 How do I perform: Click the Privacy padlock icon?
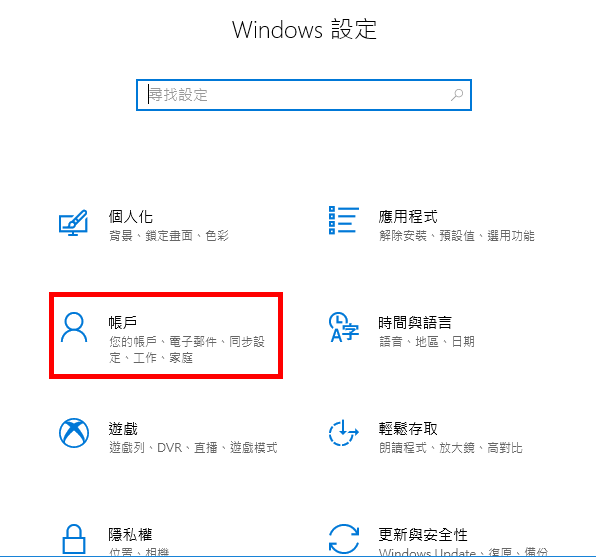click(74, 539)
